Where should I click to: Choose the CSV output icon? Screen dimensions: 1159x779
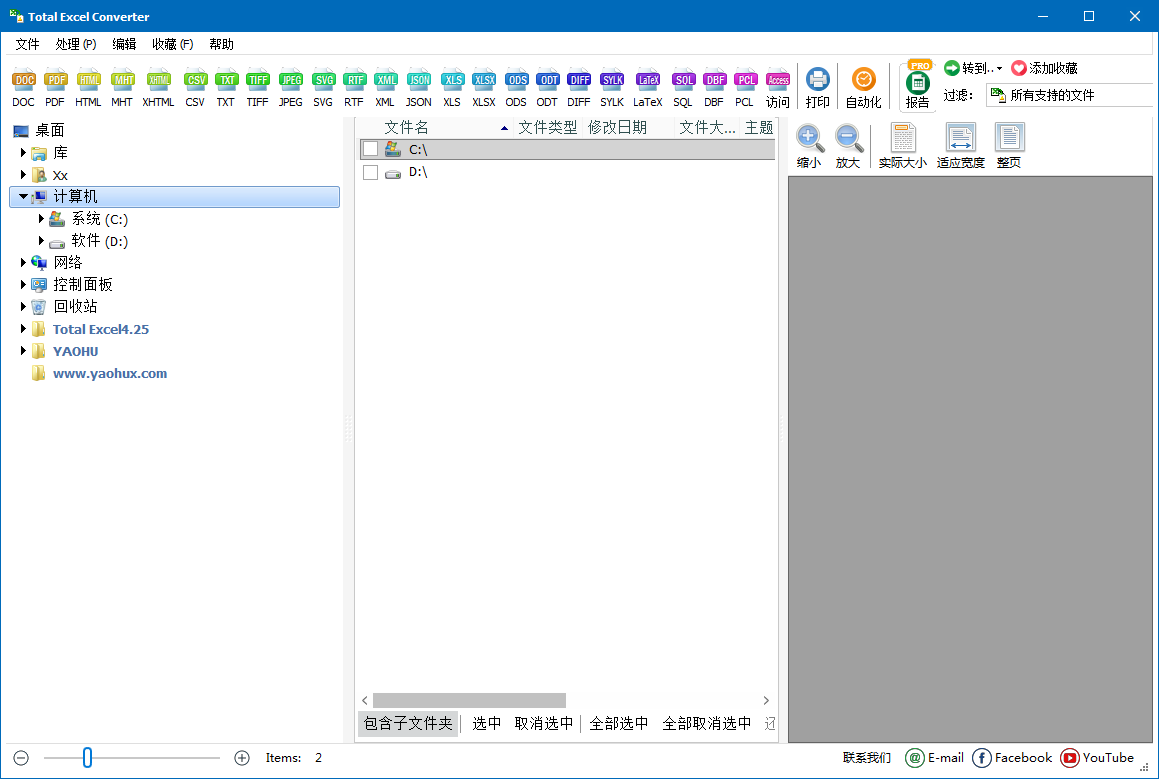(x=196, y=81)
